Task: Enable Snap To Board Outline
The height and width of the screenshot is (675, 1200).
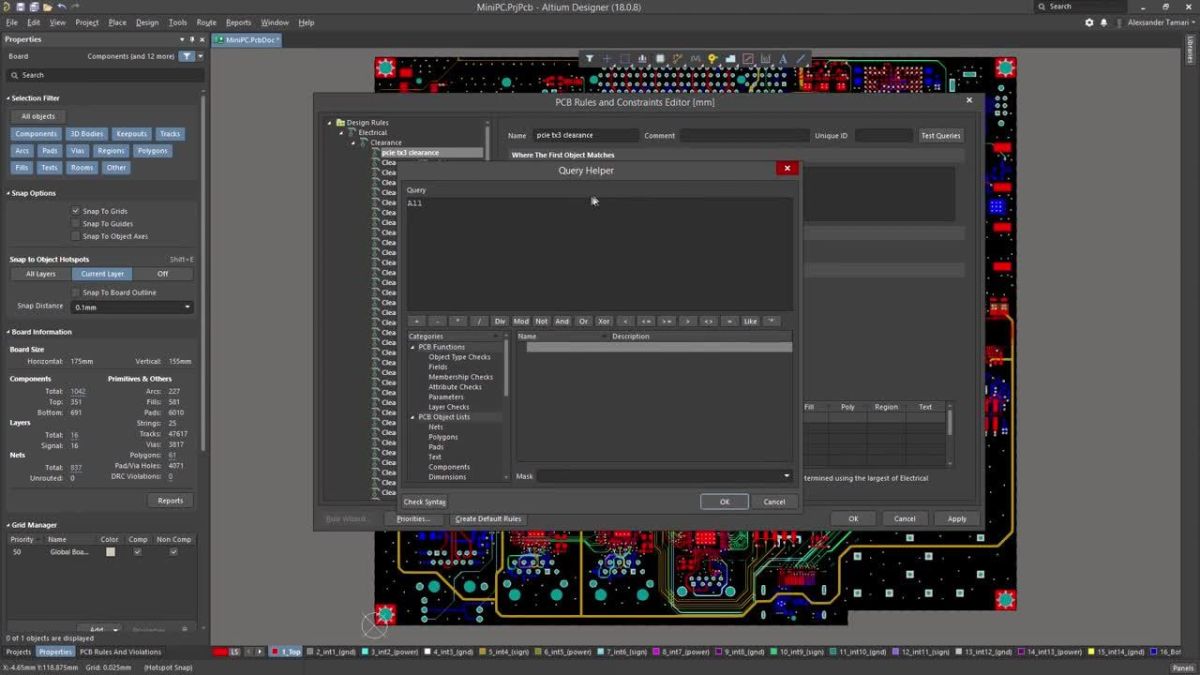Action: pyautogui.click(x=75, y=292)
